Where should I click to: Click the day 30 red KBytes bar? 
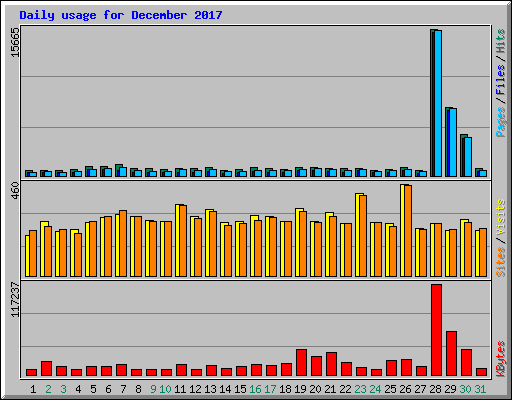466,363
